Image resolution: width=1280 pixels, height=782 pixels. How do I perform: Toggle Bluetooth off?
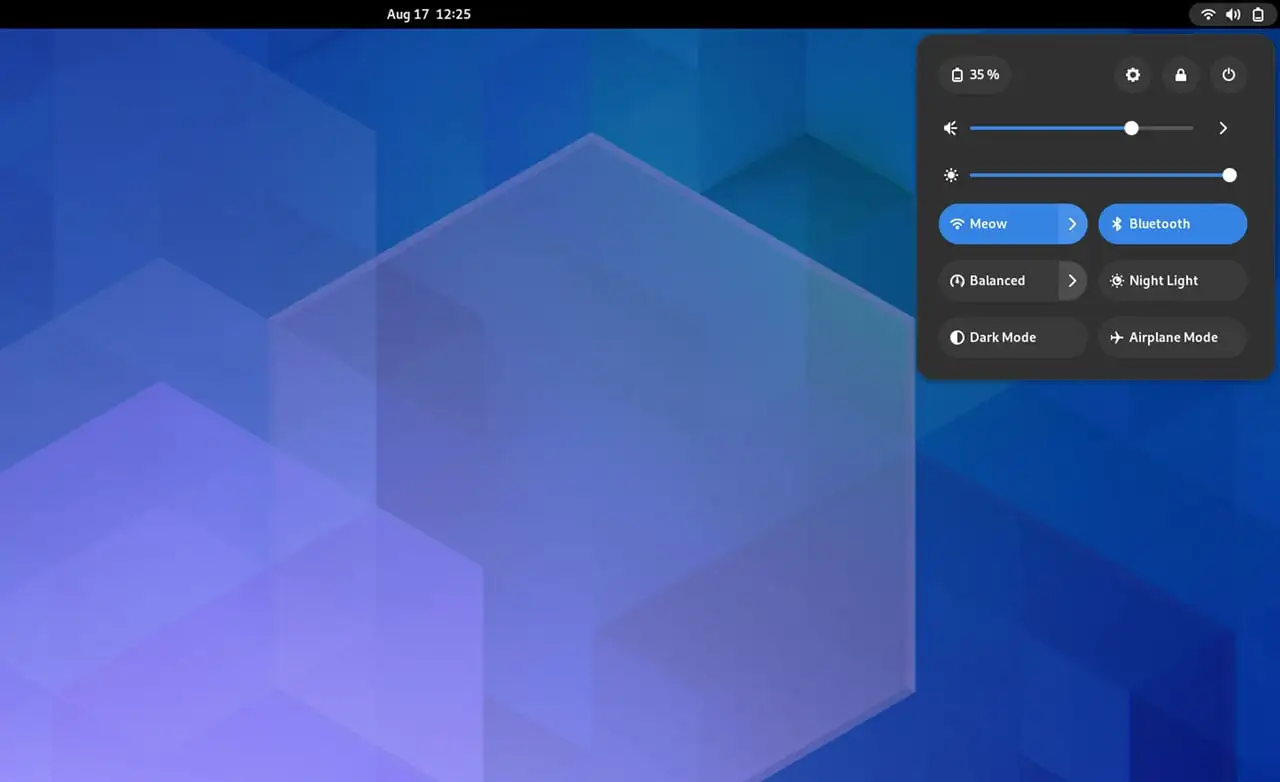click(x=1172, y=224)
